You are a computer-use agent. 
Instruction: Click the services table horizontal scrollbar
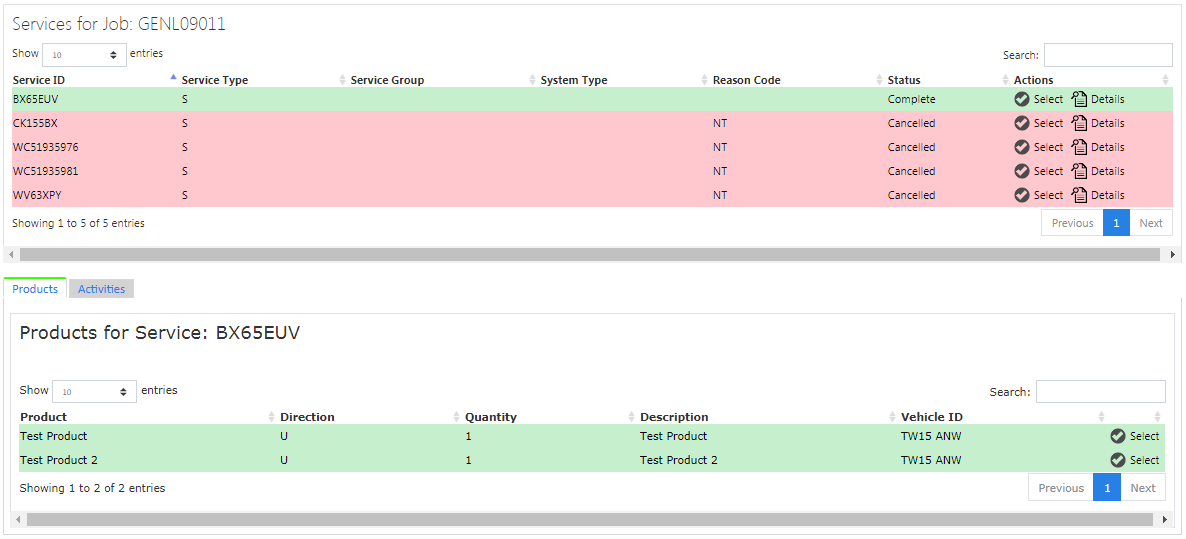coord(589,255)
